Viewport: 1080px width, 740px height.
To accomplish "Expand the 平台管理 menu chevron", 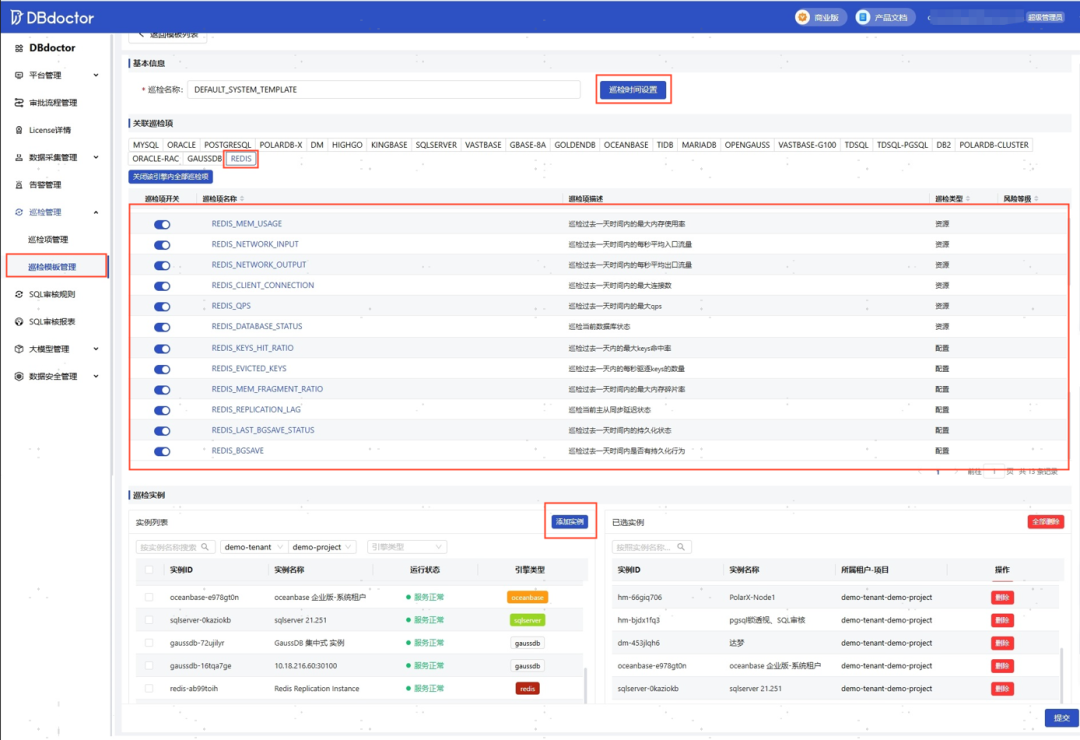I will 96,75.
